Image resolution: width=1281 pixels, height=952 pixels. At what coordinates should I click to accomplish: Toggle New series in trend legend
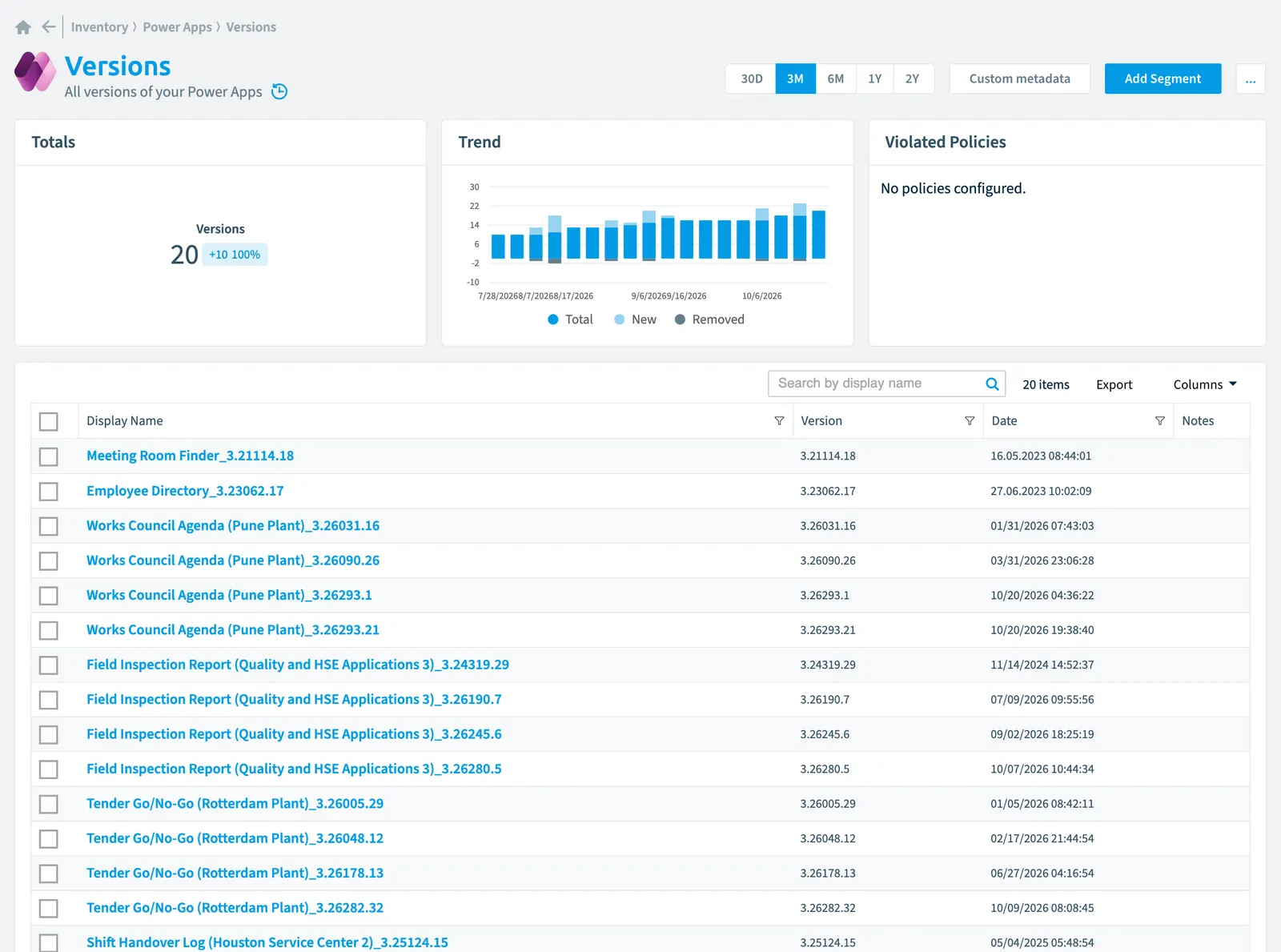click(635, 319)
